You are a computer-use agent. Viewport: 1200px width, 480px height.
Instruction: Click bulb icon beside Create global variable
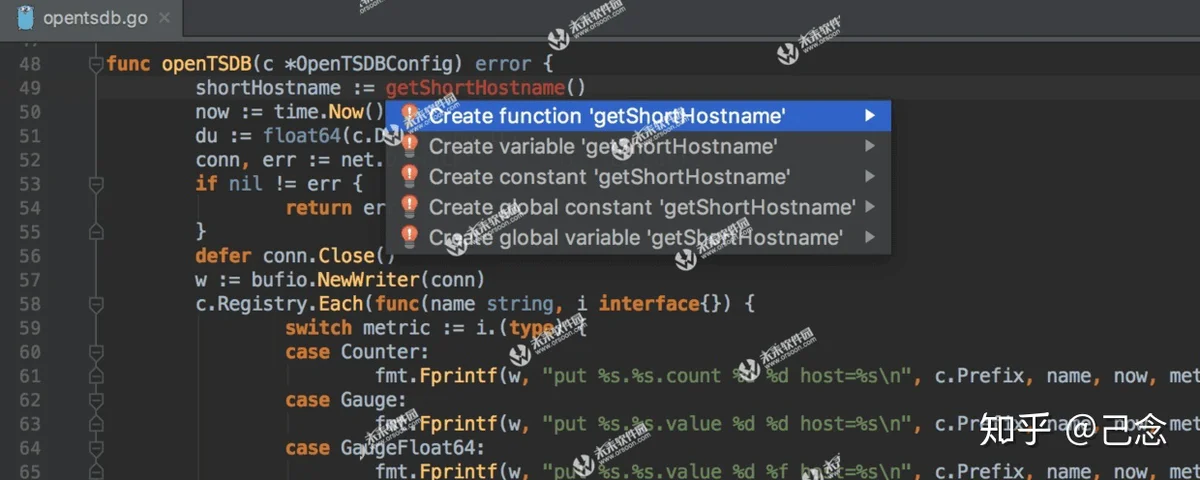(408, 237)
